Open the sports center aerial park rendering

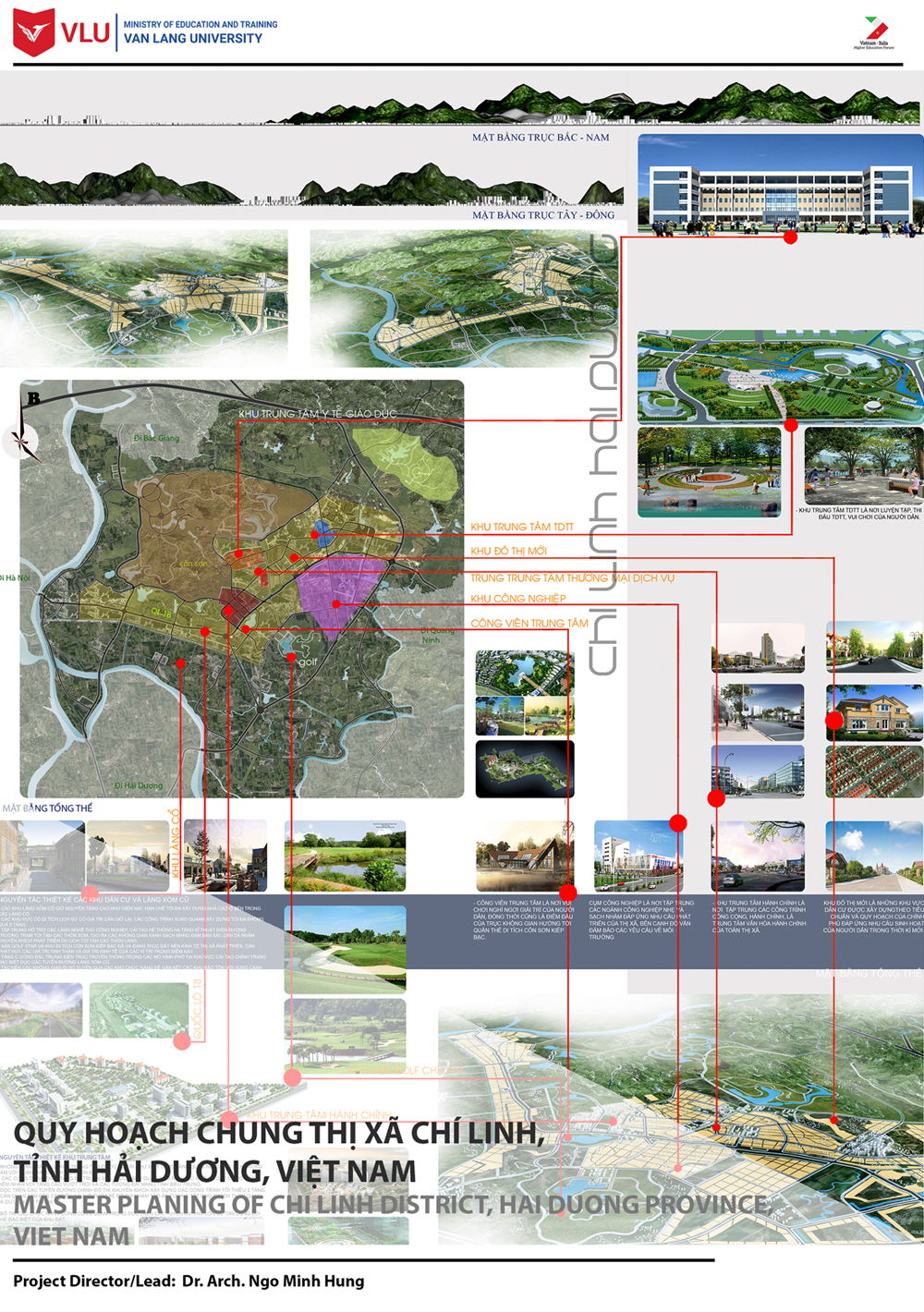coord(781,377)
